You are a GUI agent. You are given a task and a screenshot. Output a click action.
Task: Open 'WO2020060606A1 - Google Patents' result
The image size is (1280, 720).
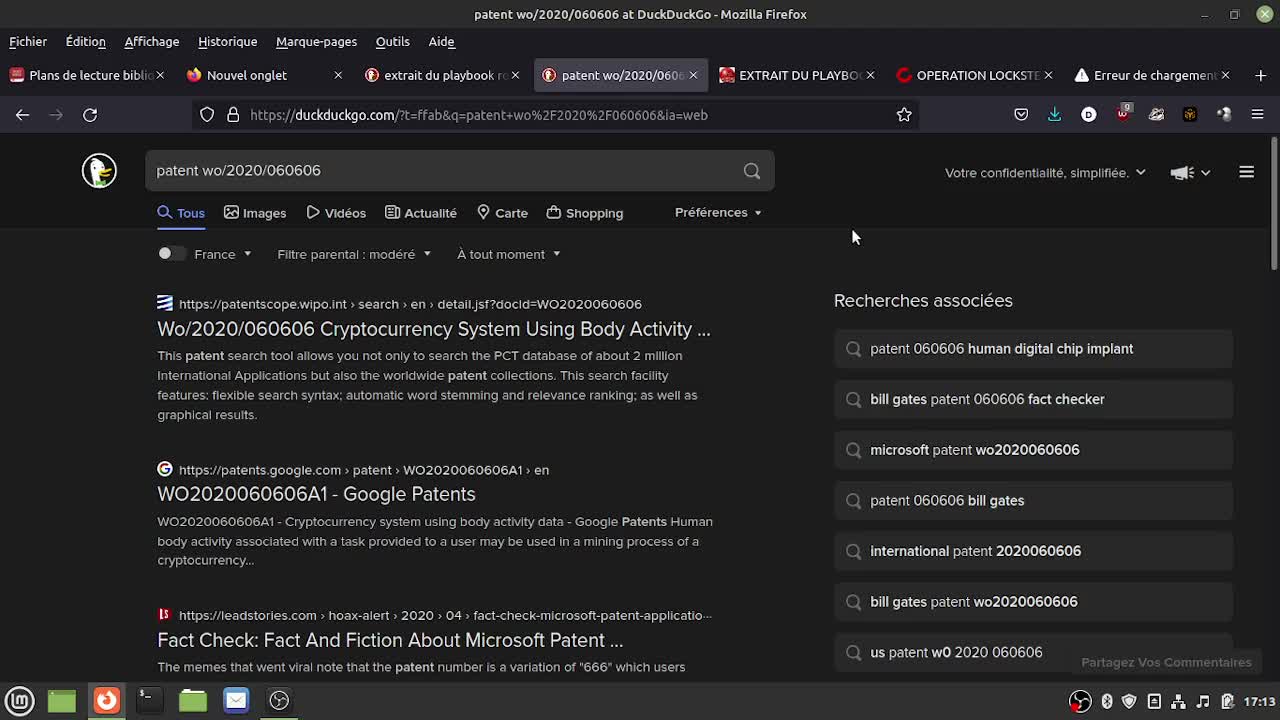pos(316,494)
